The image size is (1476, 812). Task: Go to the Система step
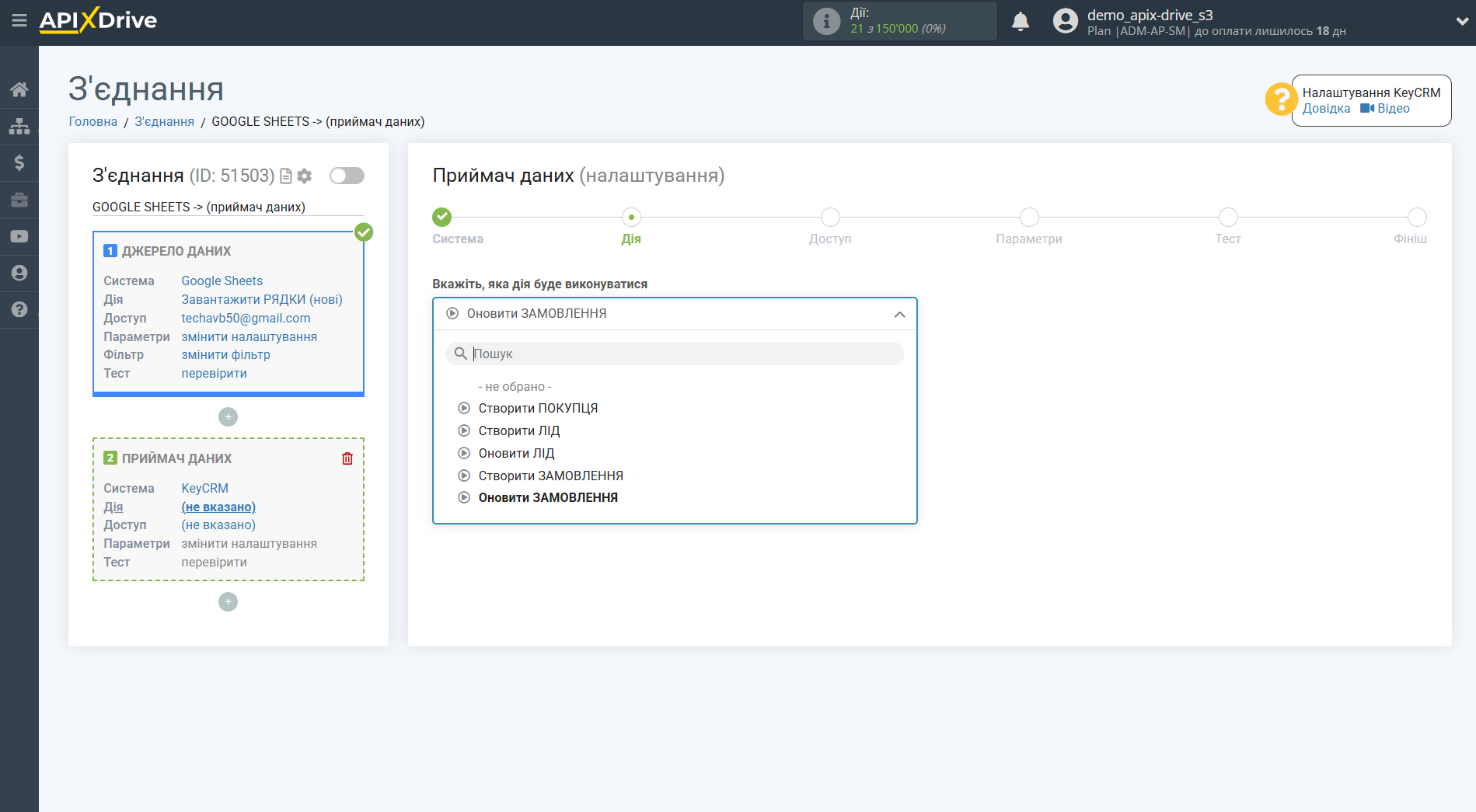[442, 218]
